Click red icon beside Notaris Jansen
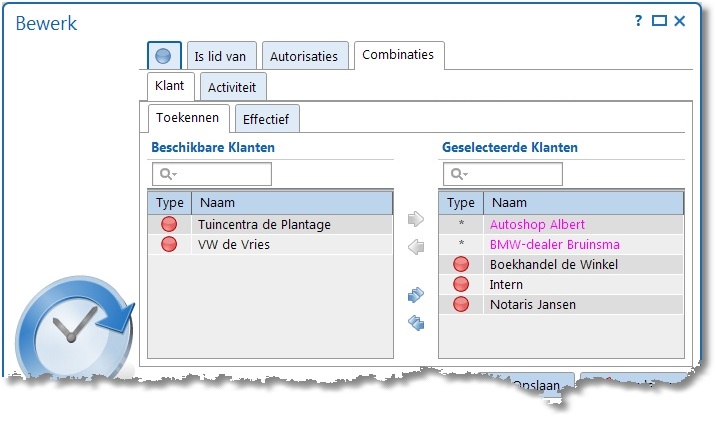Screen dimensions: 716x423 click(x=461, y=304)
